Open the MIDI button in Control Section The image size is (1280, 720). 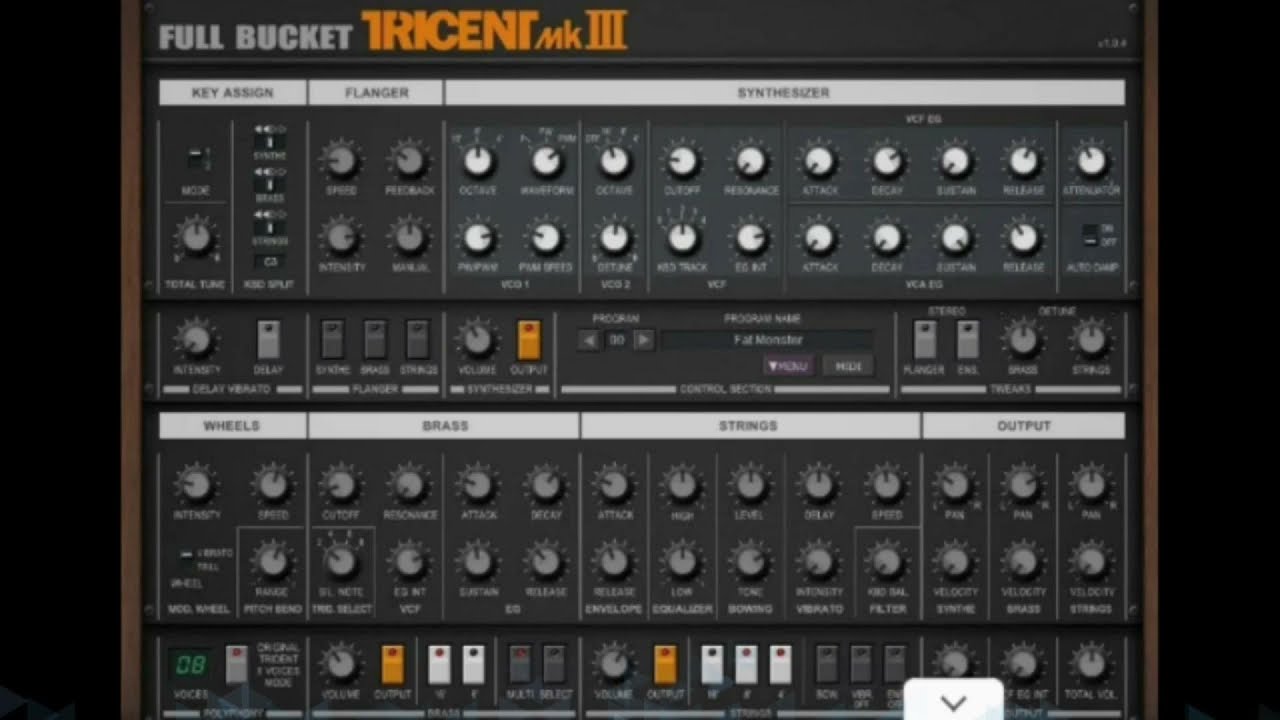[848, 366]
